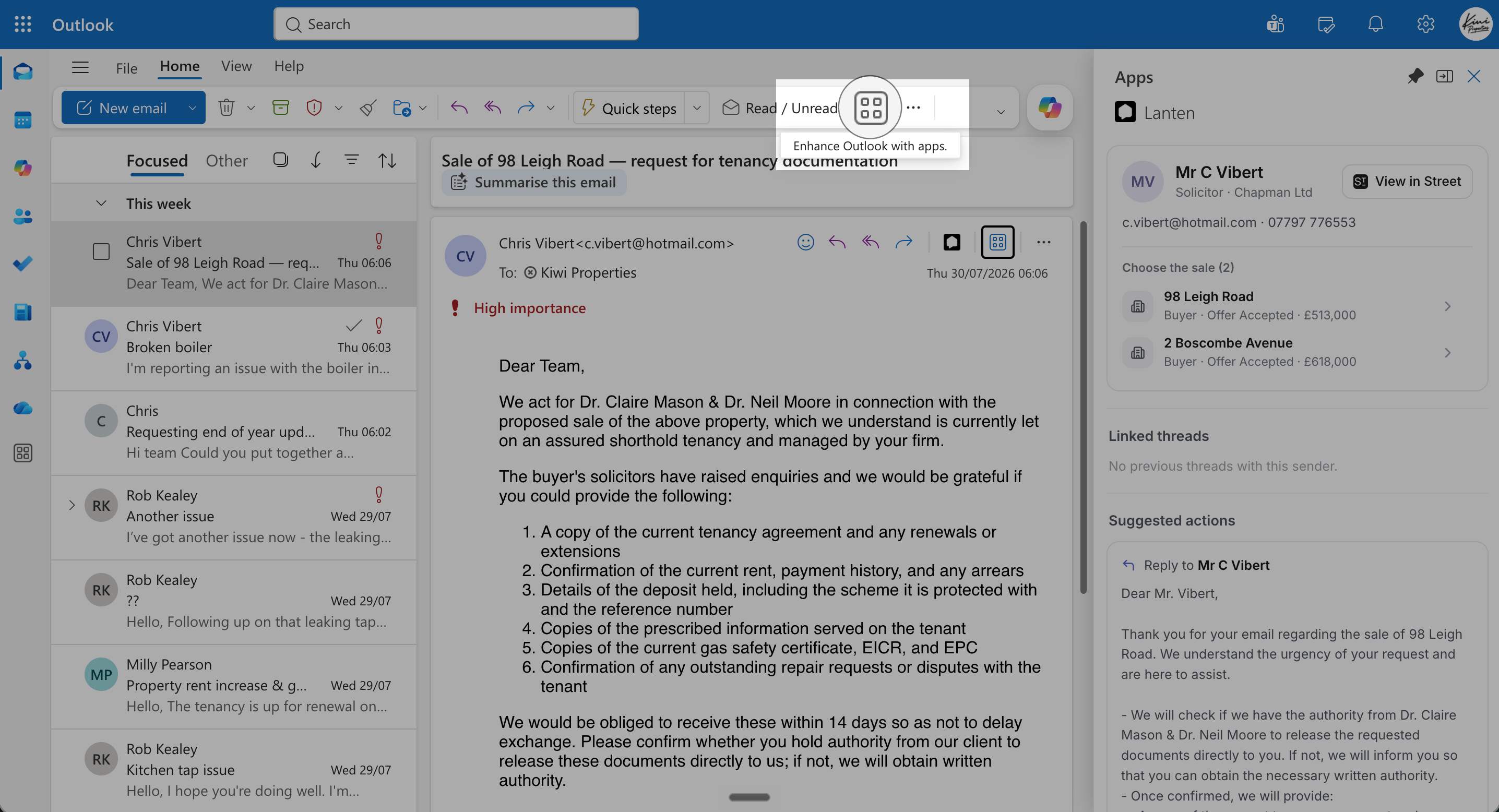Reply using the ribbon reply arrow
This screenshot has height=812, width=1499.
[x=459, y=108]
